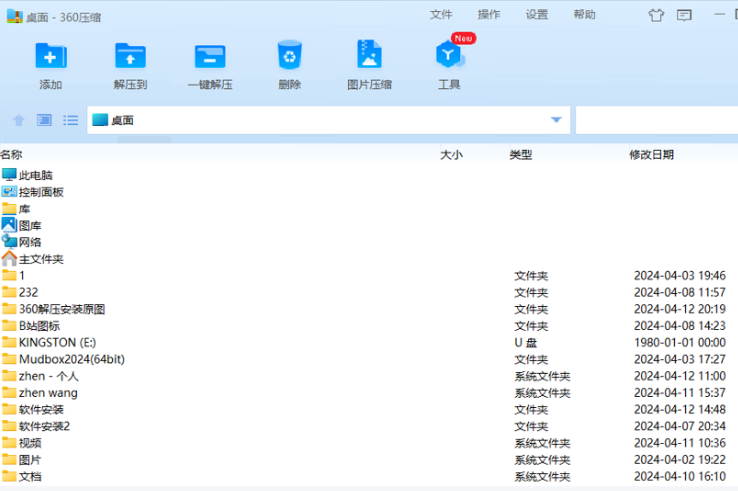Click the skin shirt icon in title bar

click(656, 15)
